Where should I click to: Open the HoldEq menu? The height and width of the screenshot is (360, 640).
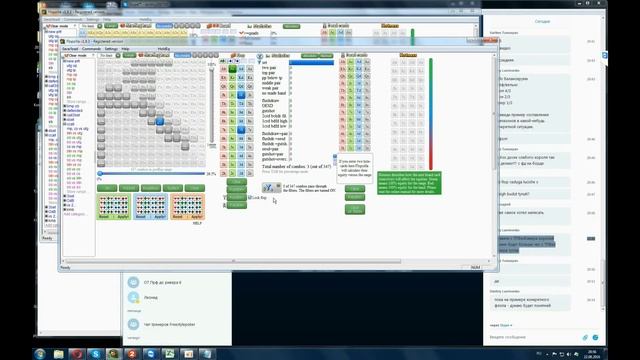point(164,49)
